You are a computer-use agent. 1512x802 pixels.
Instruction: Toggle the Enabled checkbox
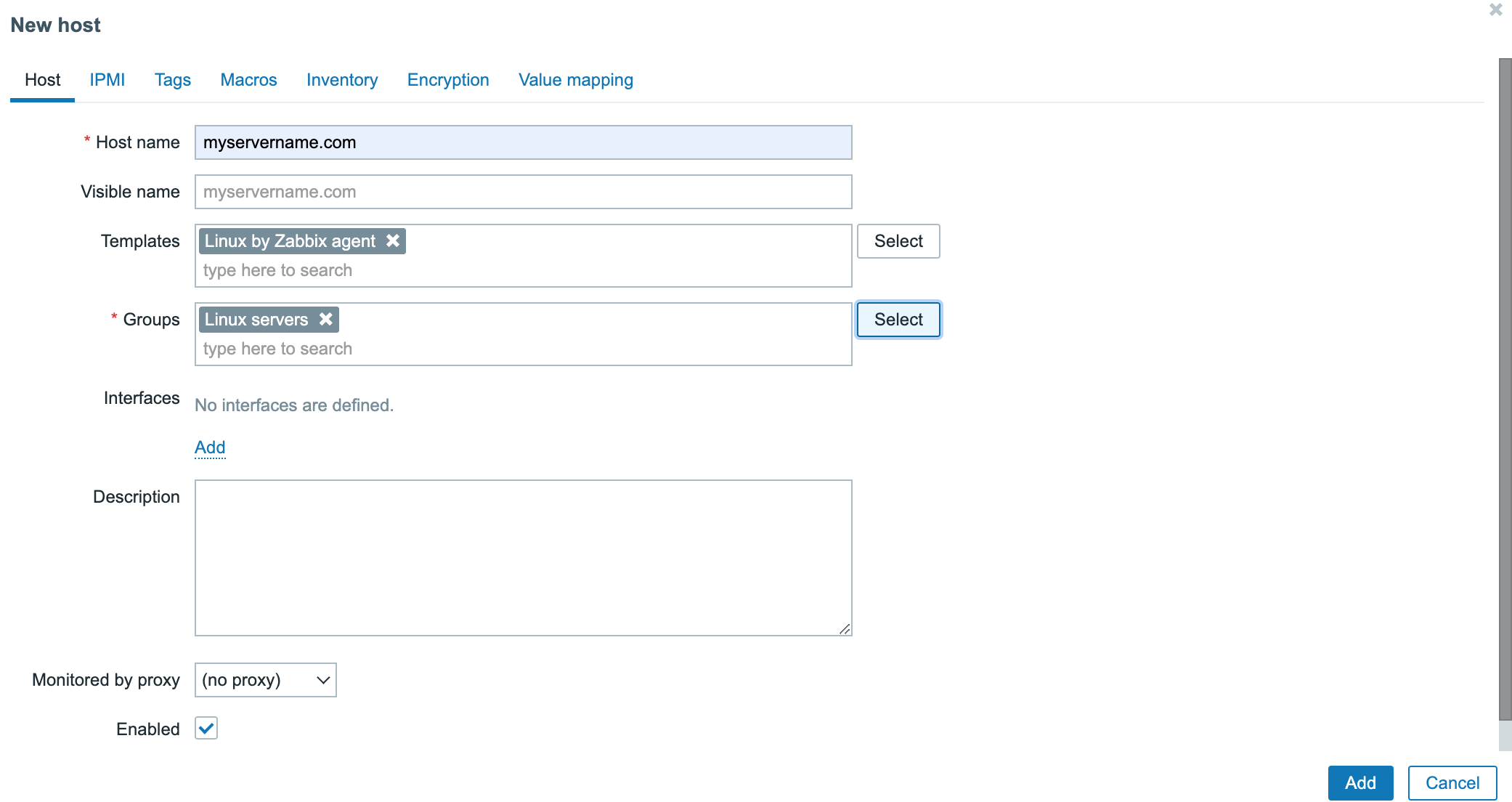(x=206, y=728)
